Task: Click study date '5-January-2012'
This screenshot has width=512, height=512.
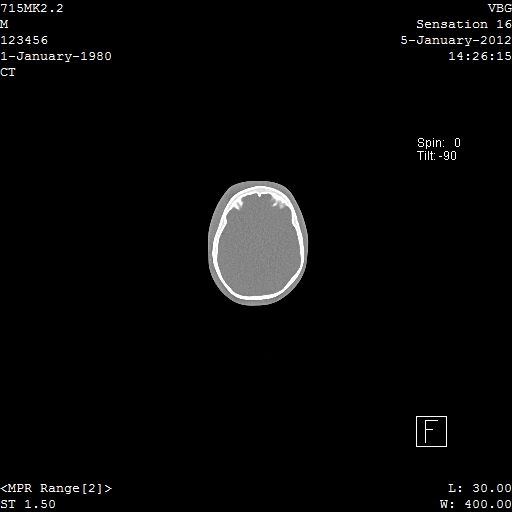Action: pyautogui.click(x=456, y=40)
